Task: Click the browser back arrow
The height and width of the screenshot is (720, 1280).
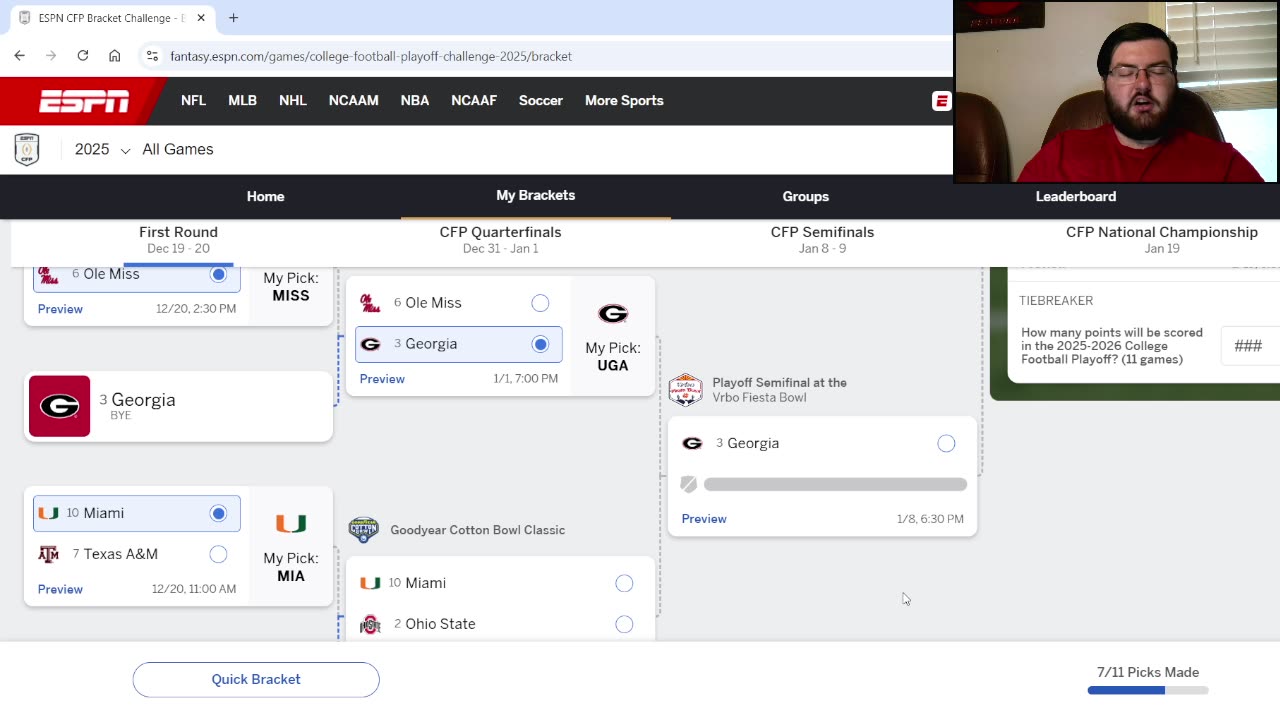Action: (x=20, y=56)
